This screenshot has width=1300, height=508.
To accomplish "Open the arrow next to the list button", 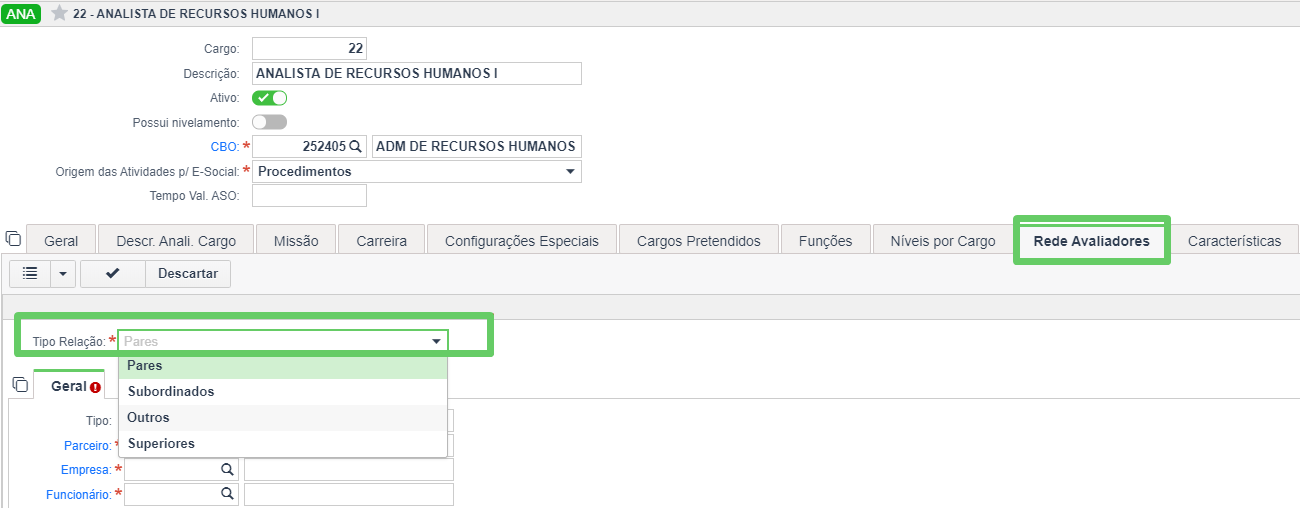I will tap(63, 273).
